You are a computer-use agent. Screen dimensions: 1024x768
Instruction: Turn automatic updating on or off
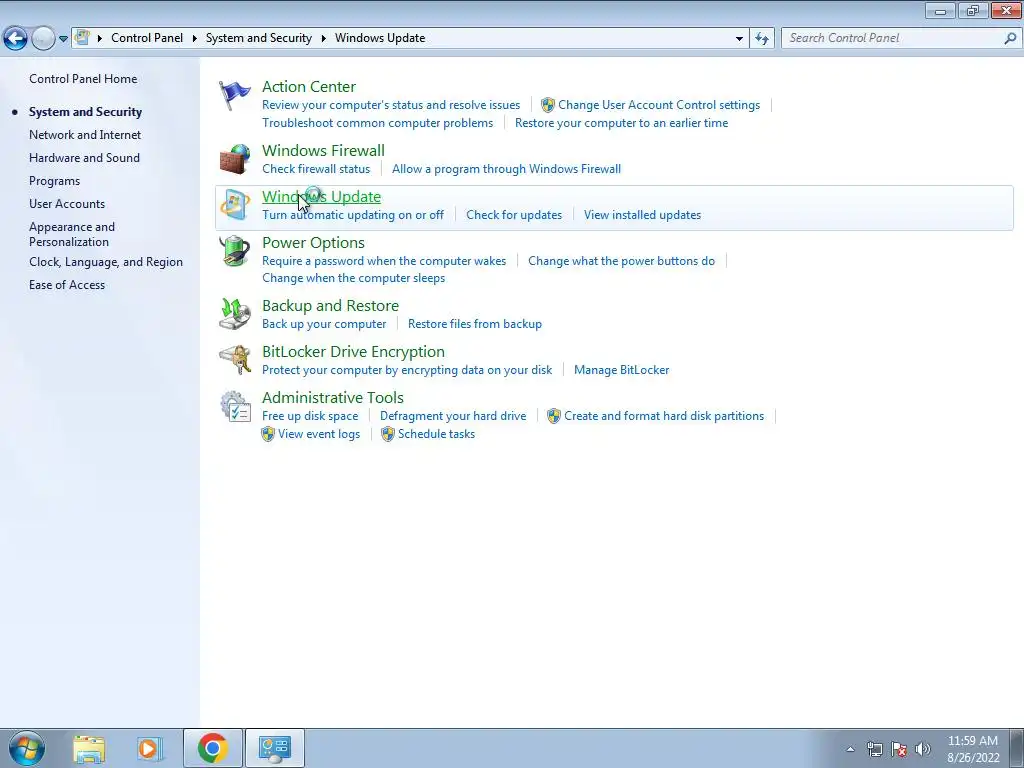pyautogui.click(x=353, y=215)
